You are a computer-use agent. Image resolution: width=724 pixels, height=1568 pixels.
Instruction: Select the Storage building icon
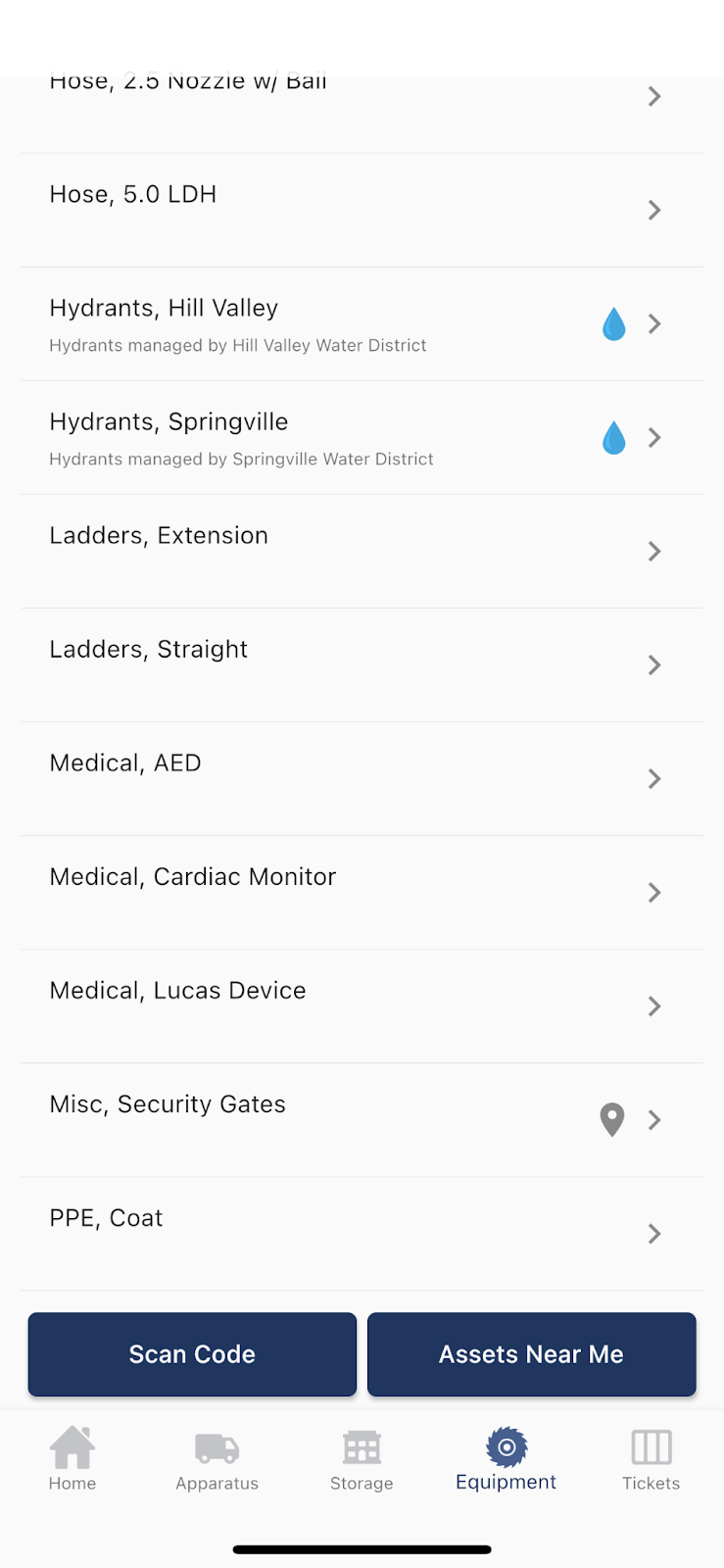[362, 1447]
